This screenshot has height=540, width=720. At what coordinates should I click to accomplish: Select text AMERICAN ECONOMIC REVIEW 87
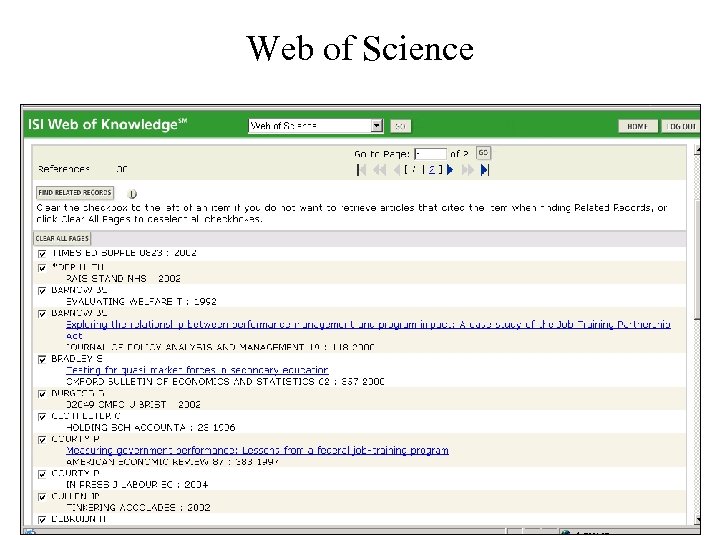[145, 462]
